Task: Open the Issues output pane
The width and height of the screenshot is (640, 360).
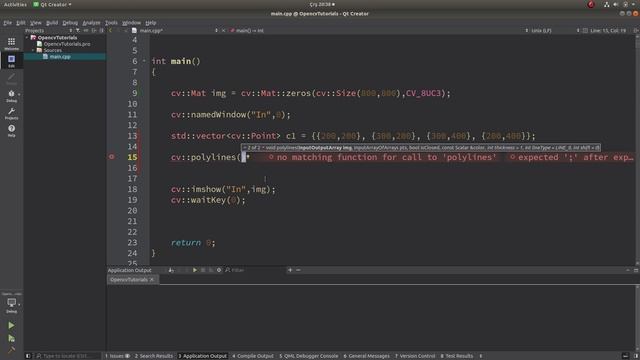Action: tap(117, 356)
